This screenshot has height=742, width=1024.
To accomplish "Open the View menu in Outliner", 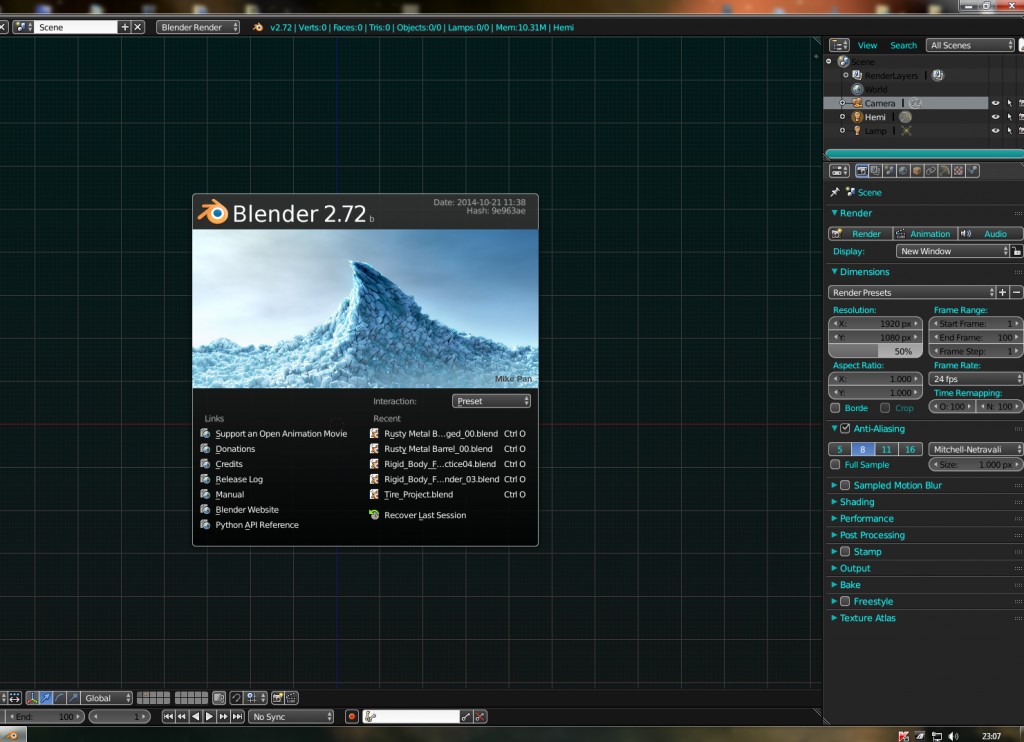I will pyautogui.click(x=867, y=45).
